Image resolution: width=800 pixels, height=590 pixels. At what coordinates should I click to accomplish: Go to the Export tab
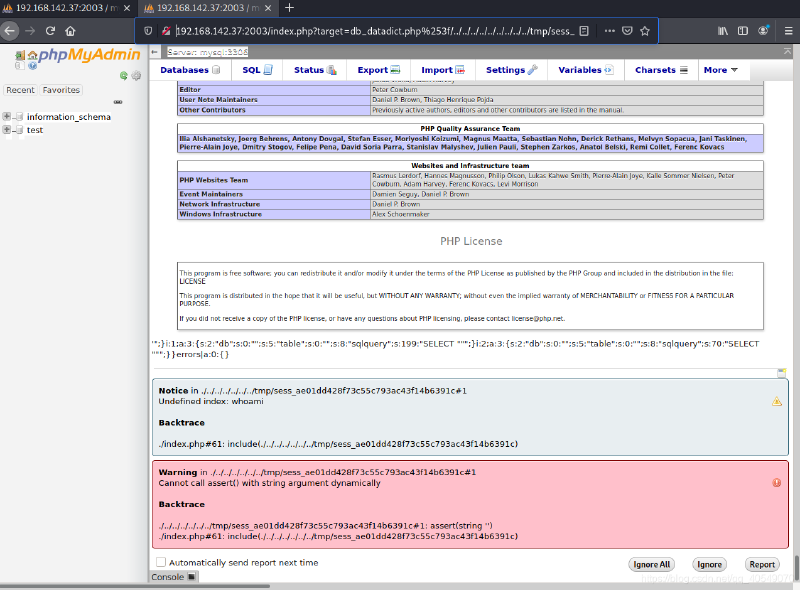point(379,70)
